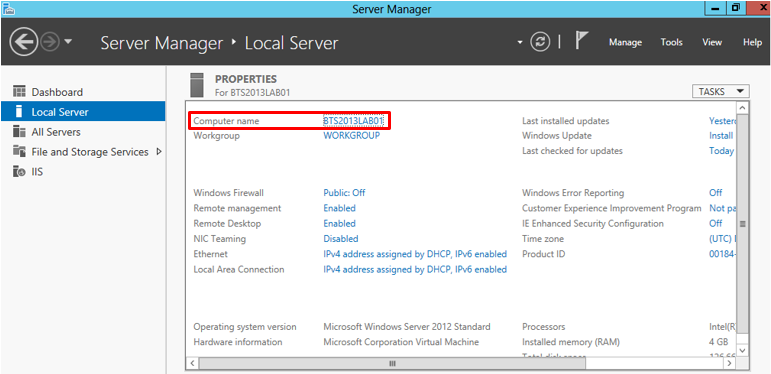
Task: Click Server Manager app icon in title bar
Action: [8, 8]
